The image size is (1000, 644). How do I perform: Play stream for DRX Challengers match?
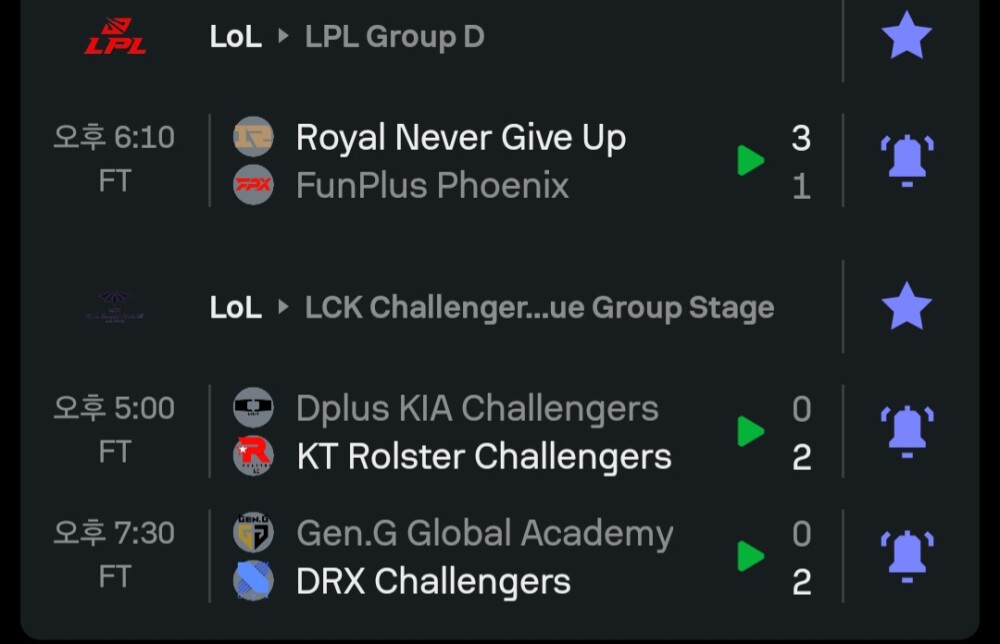751,556
